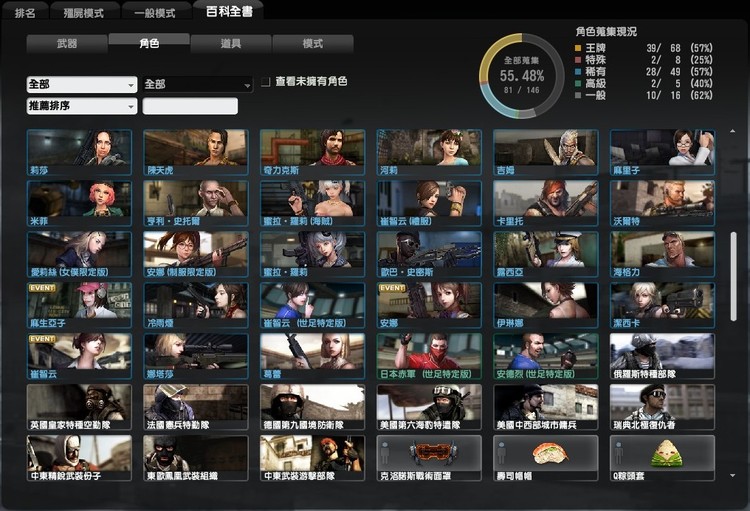Click the 王牌 yellow legend swatch
Viewport: 750px width, 511px height.
pos(578,48)
